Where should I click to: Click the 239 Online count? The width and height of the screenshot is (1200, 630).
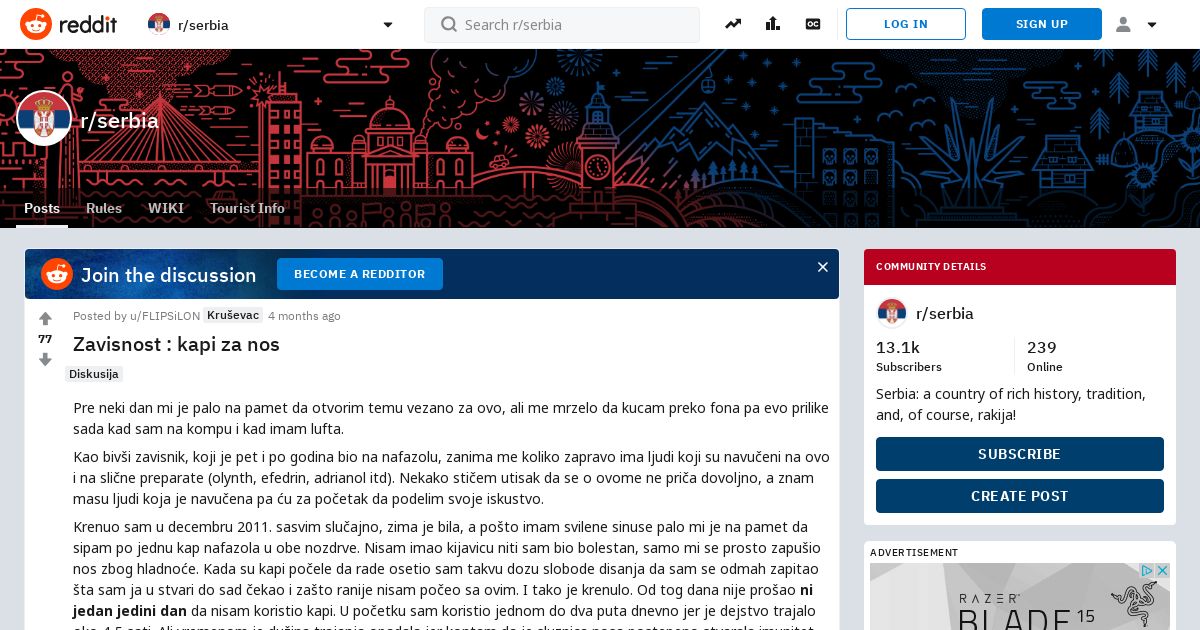[1045, 356]
